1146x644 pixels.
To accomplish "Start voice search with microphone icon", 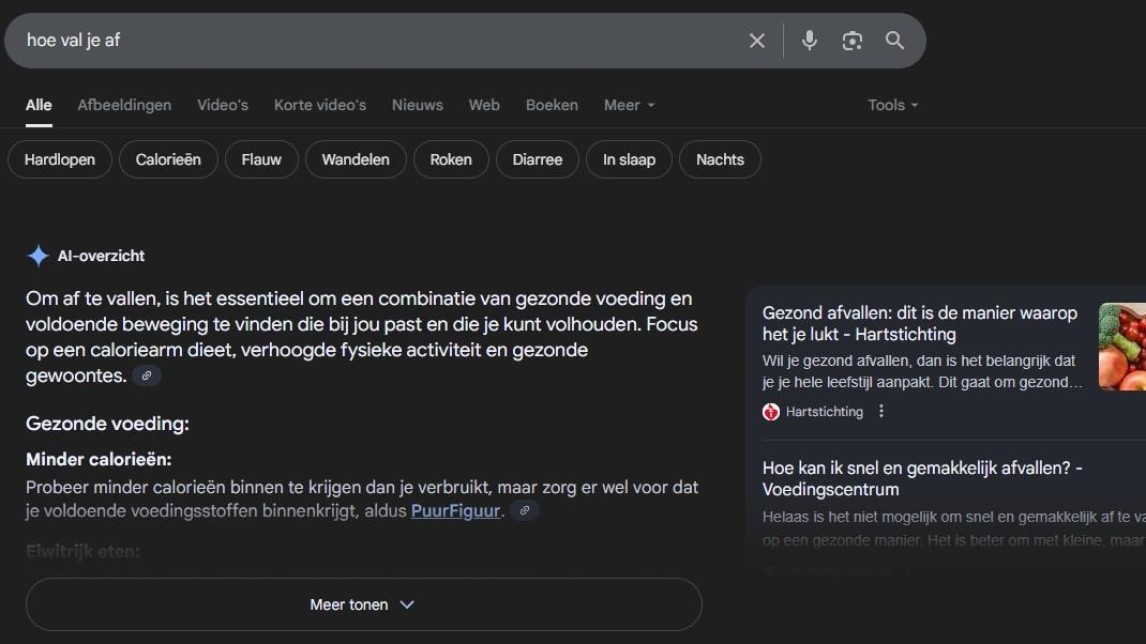I will click(x=809, y=40).
